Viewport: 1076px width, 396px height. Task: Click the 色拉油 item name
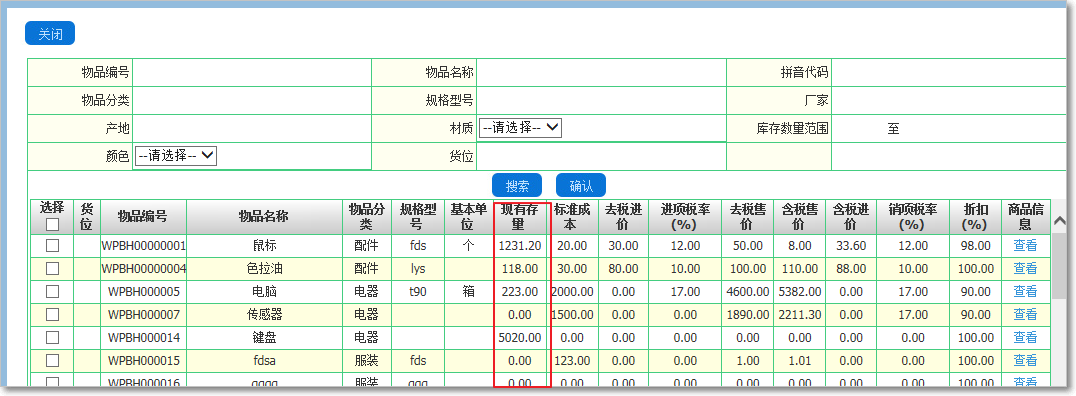pyautogui.click(x=264, y=269)
